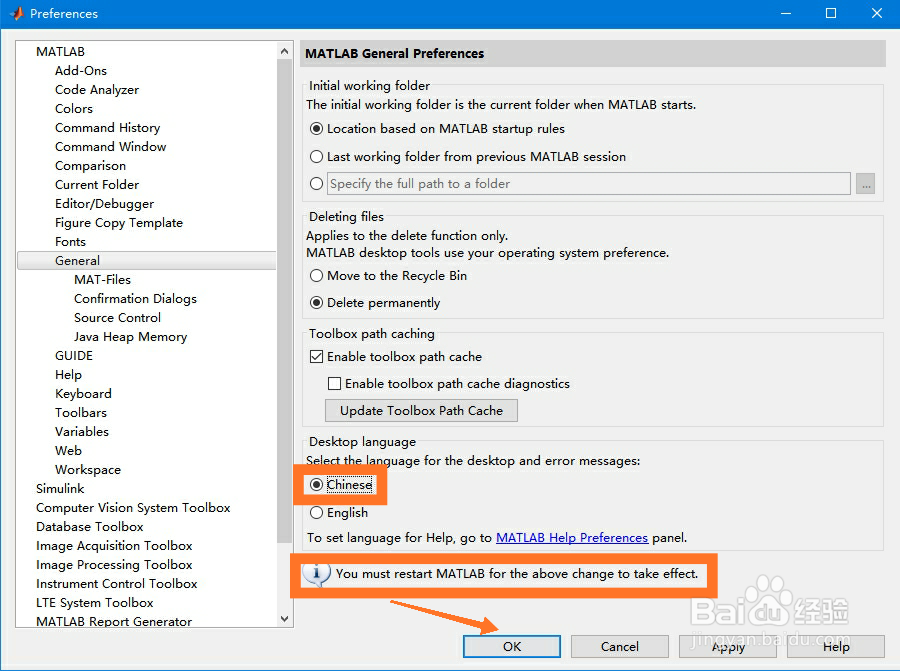Screen dimensions: 900x671
Task: Click the folder path input field
Action: point(589,184)
